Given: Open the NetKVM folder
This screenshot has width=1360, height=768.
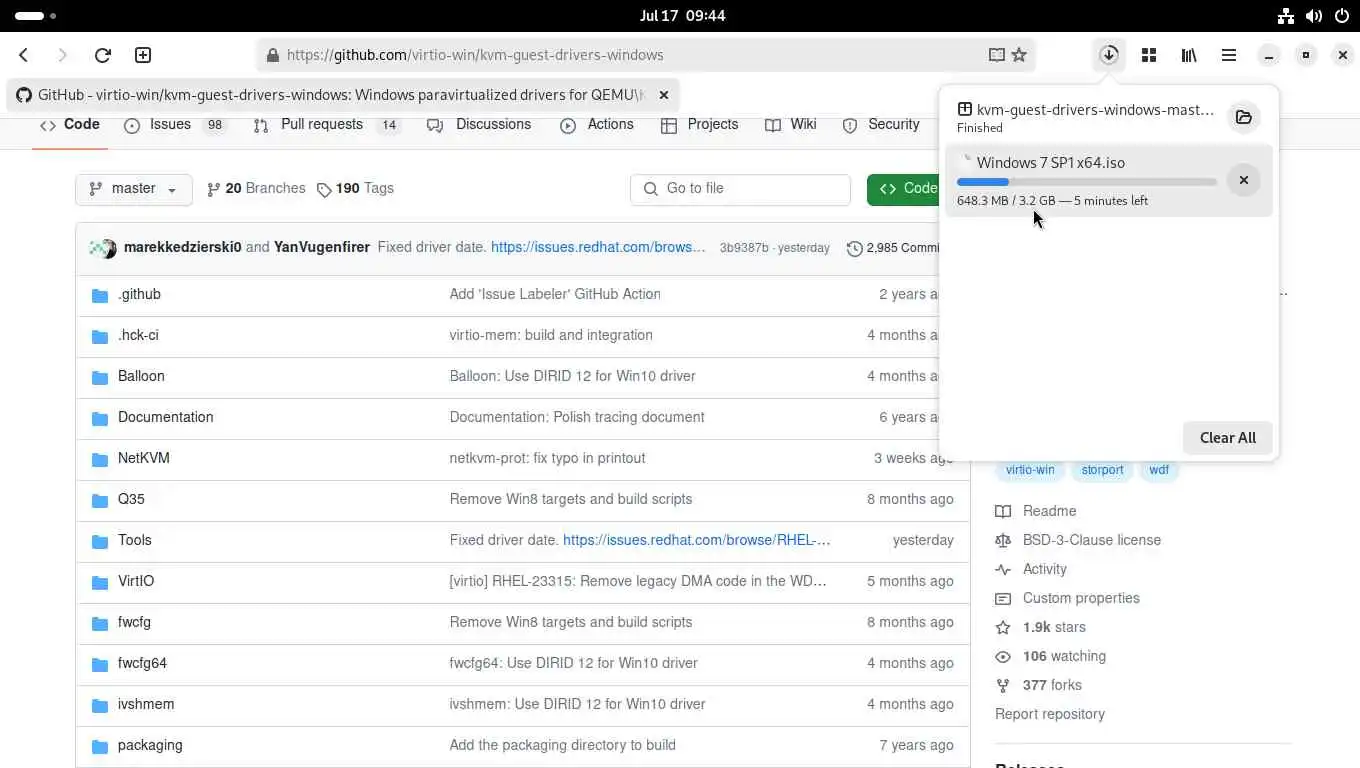Looking at the screenshot, I should [144, 459].
